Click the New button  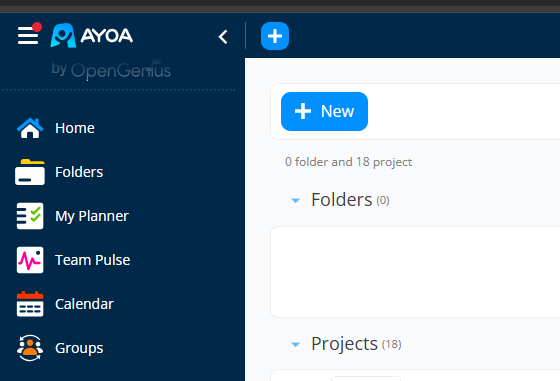[x=324, y=111]
